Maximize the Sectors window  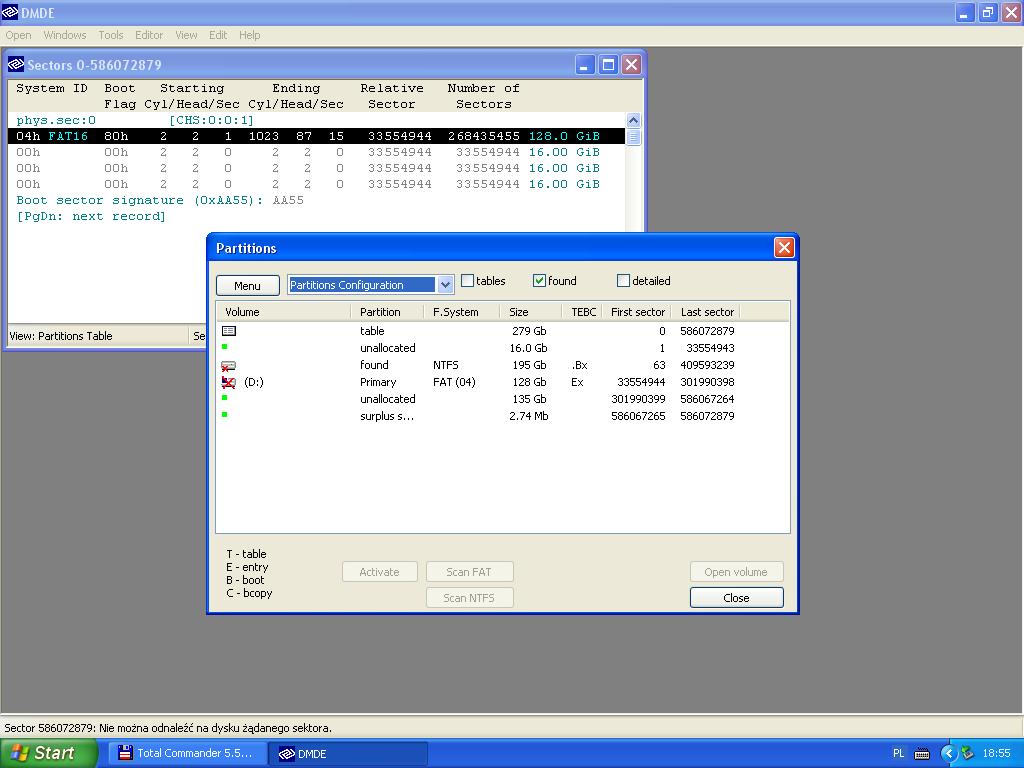pos(608,65)
